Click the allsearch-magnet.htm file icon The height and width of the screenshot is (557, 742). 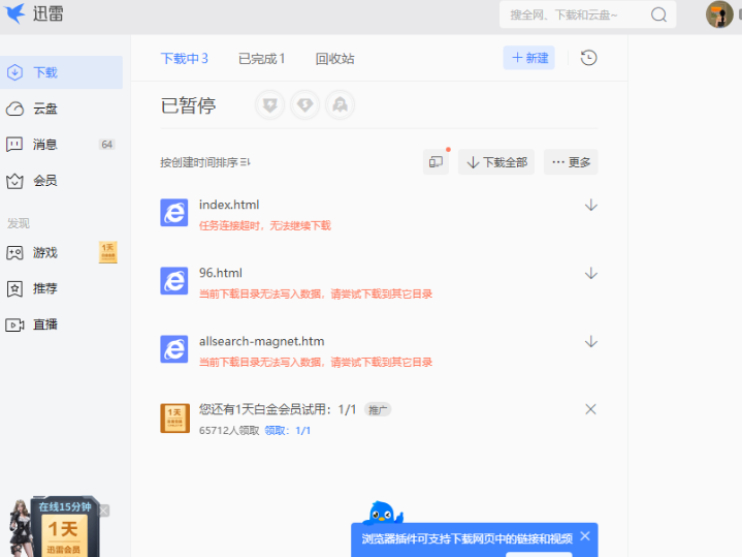pos(174,349)
